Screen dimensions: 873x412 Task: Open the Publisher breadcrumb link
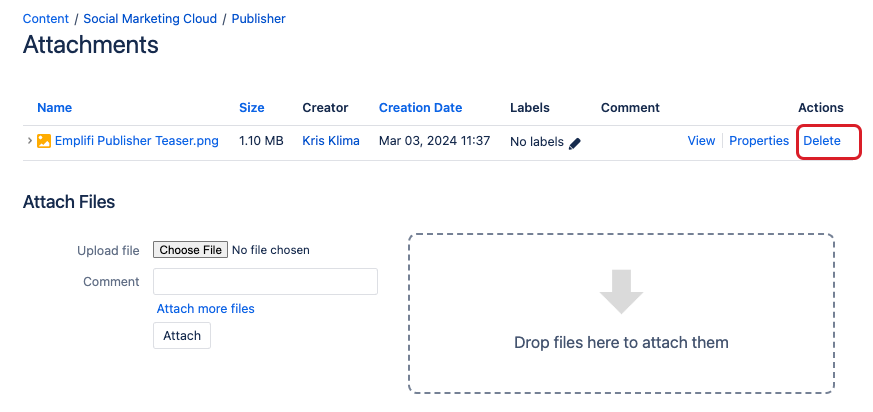tap(258, 18)
